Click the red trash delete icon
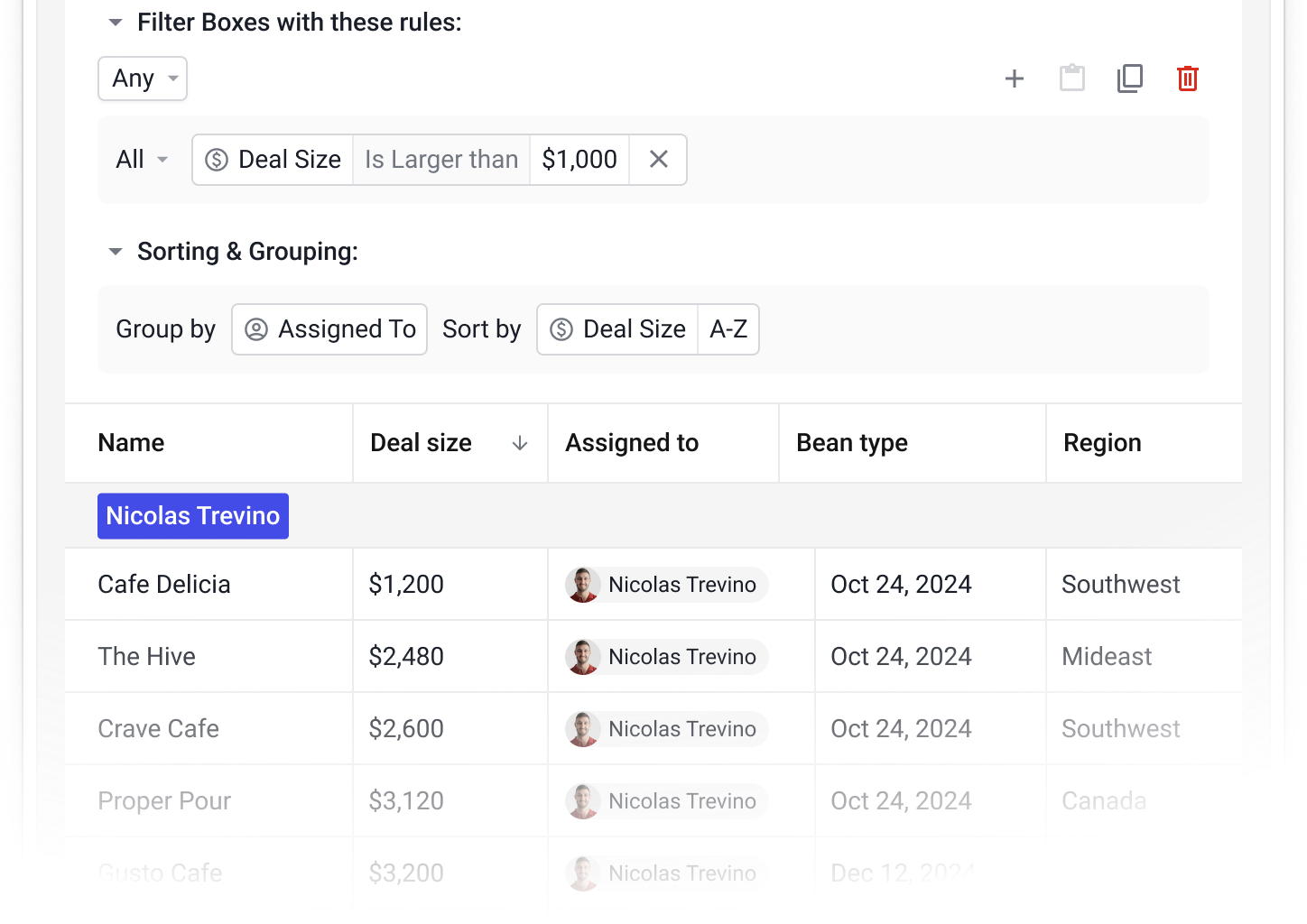This screenshot has height=924, width=1307. pyautogui.click(x=1187, y=79)
